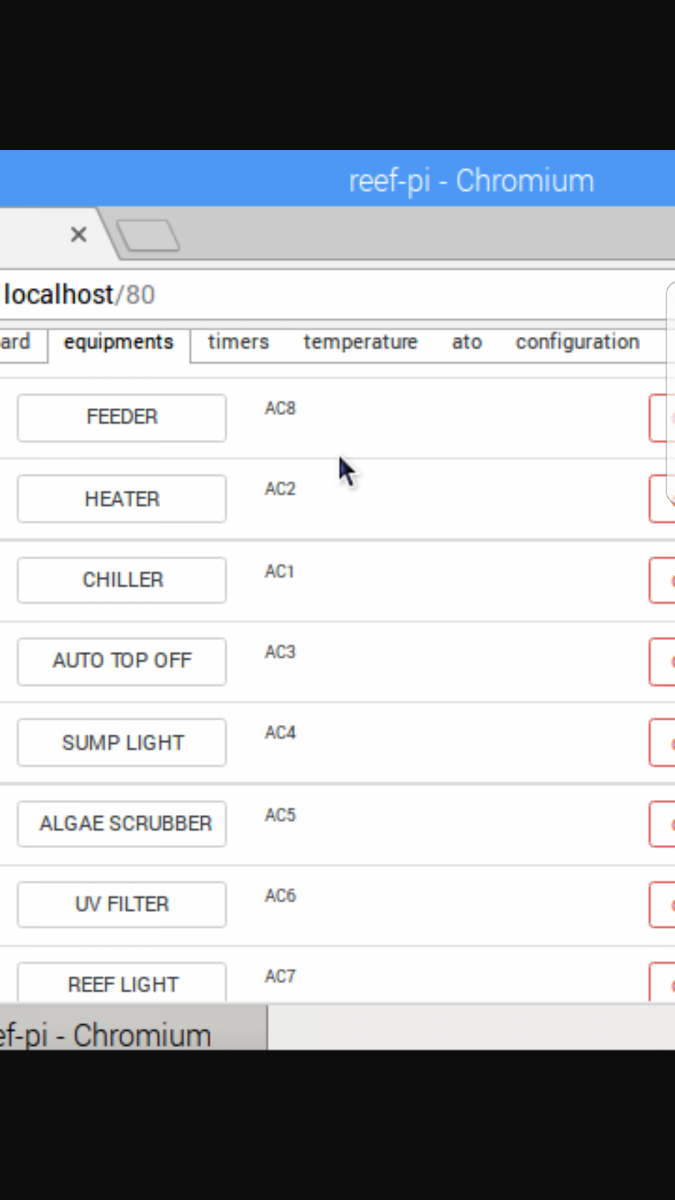
Task: Toggle the HEATER equipment button
Action: (x=122, y=499)
